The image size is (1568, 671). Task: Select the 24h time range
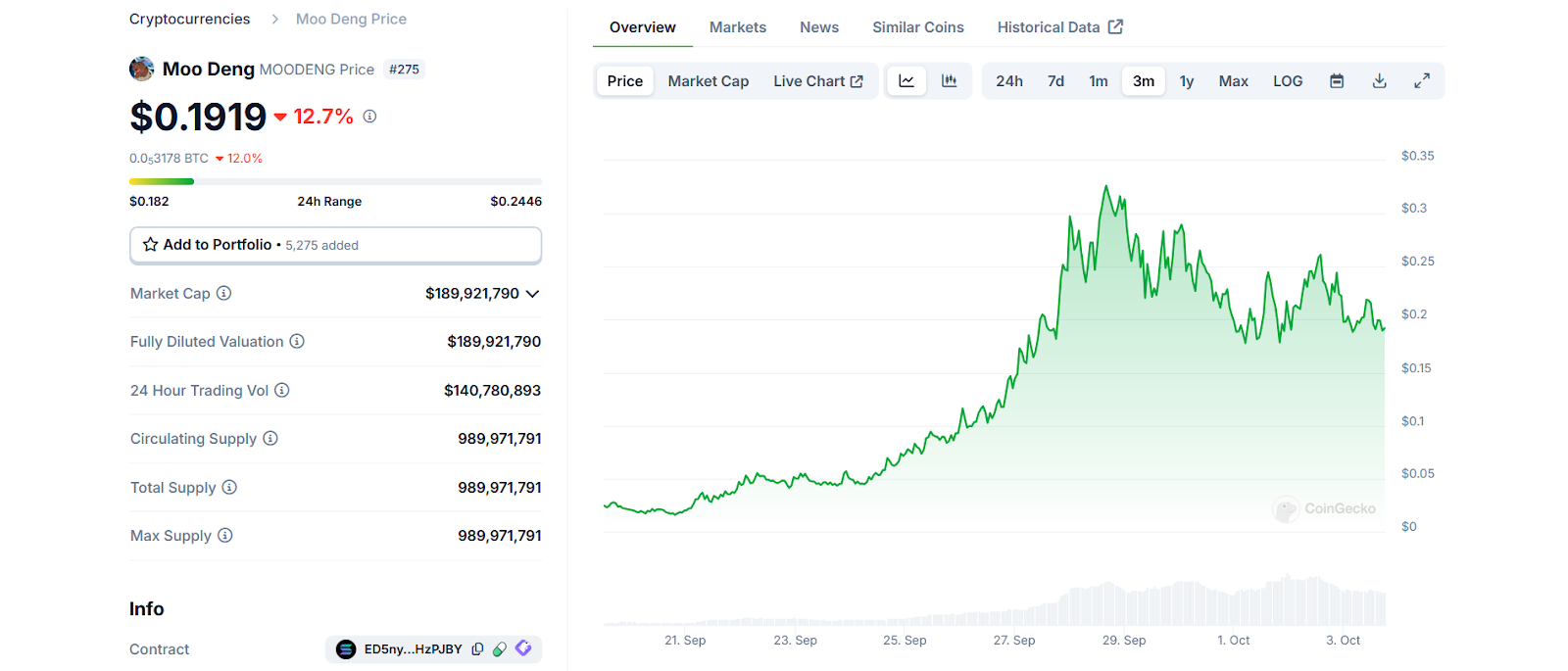coord(1008,81)
